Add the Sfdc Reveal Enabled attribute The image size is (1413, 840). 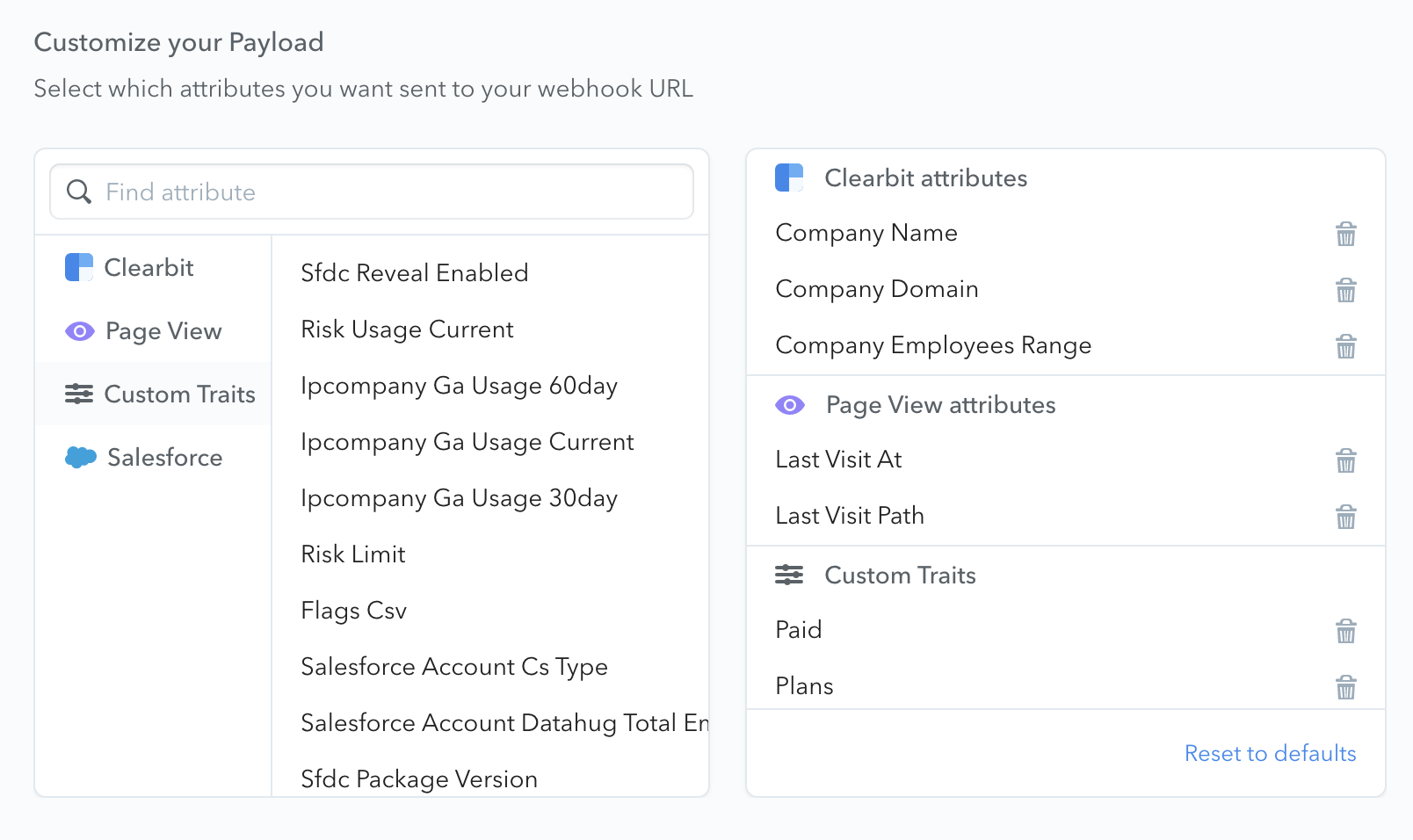click(x=414, y=272)
